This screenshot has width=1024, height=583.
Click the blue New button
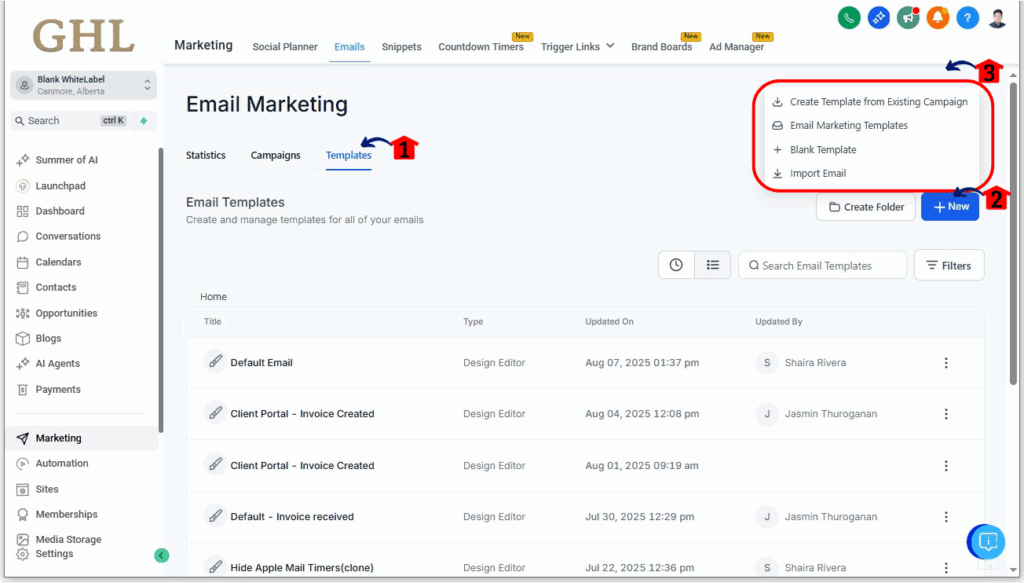click(x=950, y=207)
